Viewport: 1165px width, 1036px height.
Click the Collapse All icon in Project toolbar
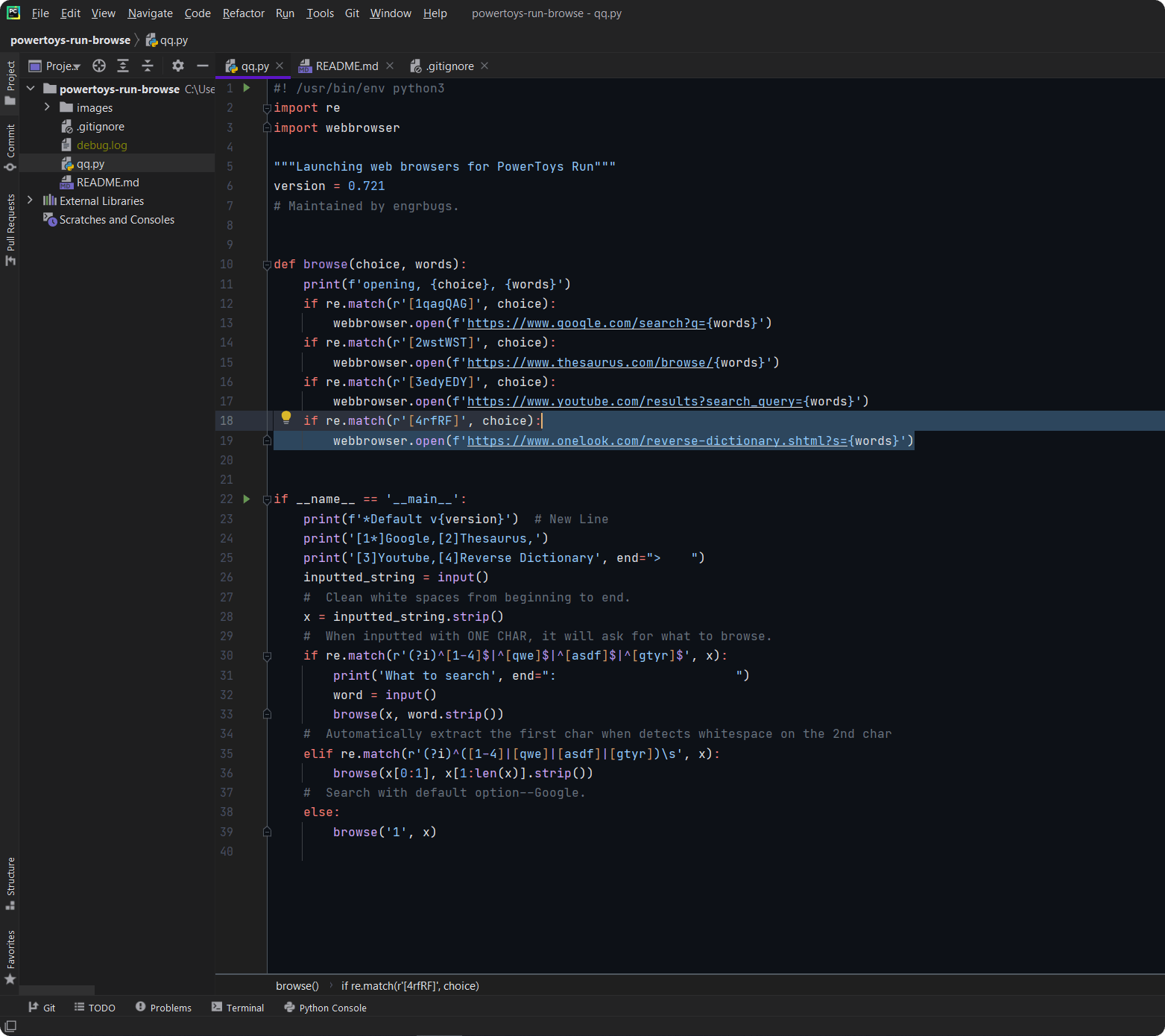(148, 66)
